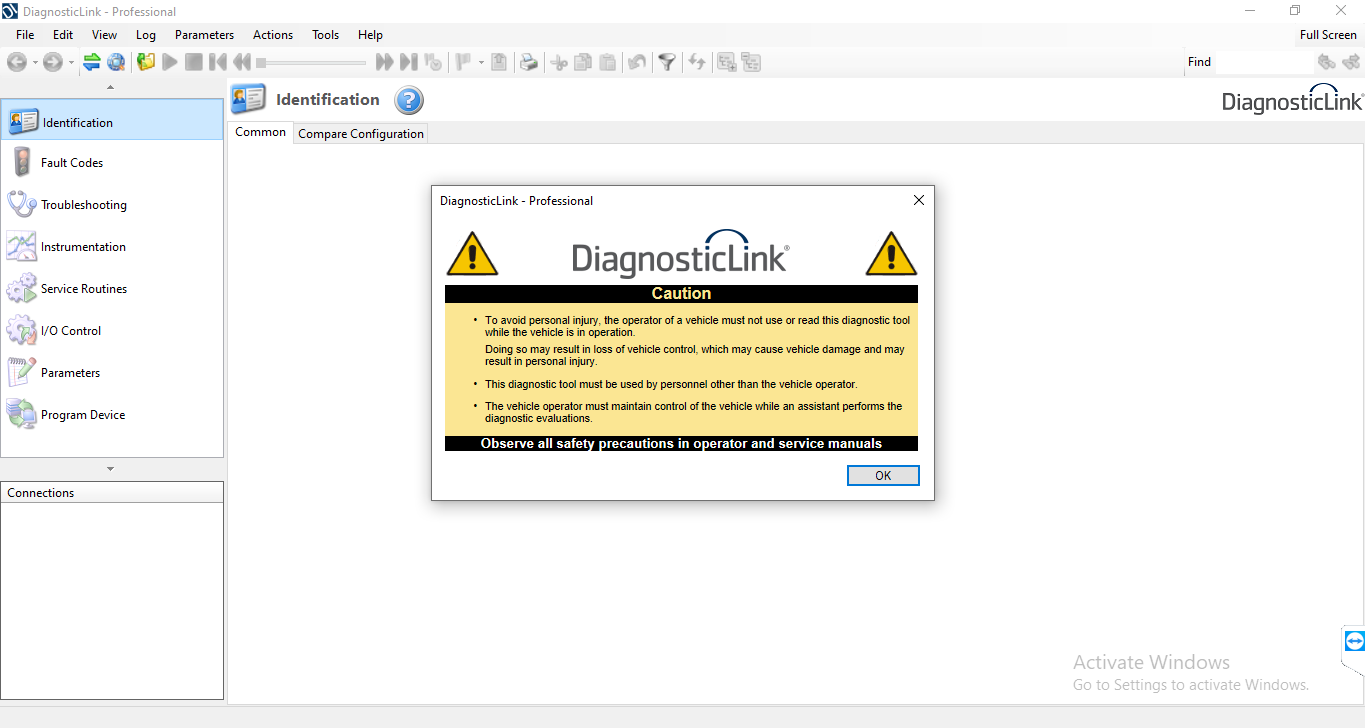Click the Filter funnel icon

667,62
